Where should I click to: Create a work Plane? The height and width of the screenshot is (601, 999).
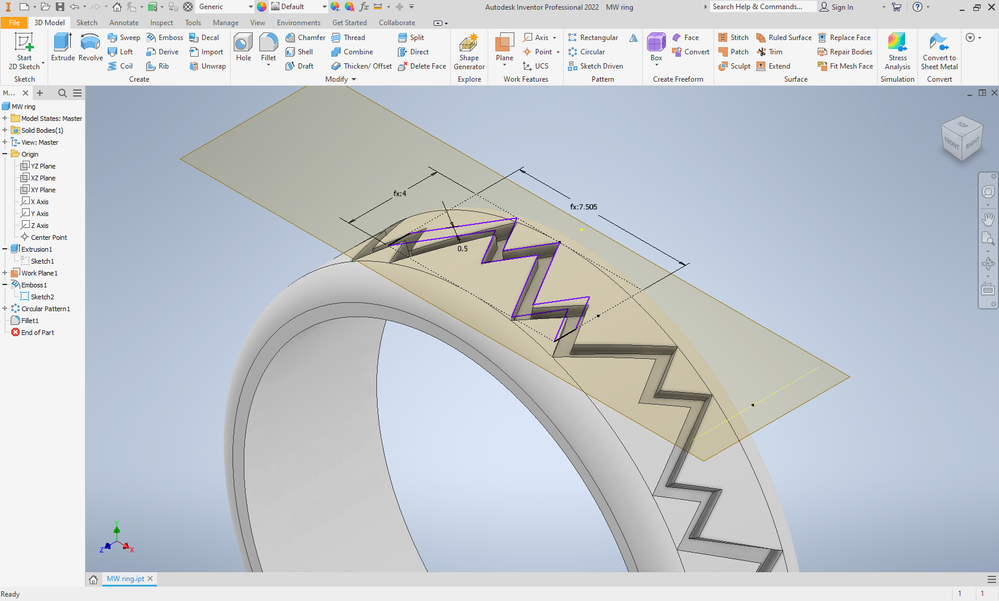click(x=505, y=48)
